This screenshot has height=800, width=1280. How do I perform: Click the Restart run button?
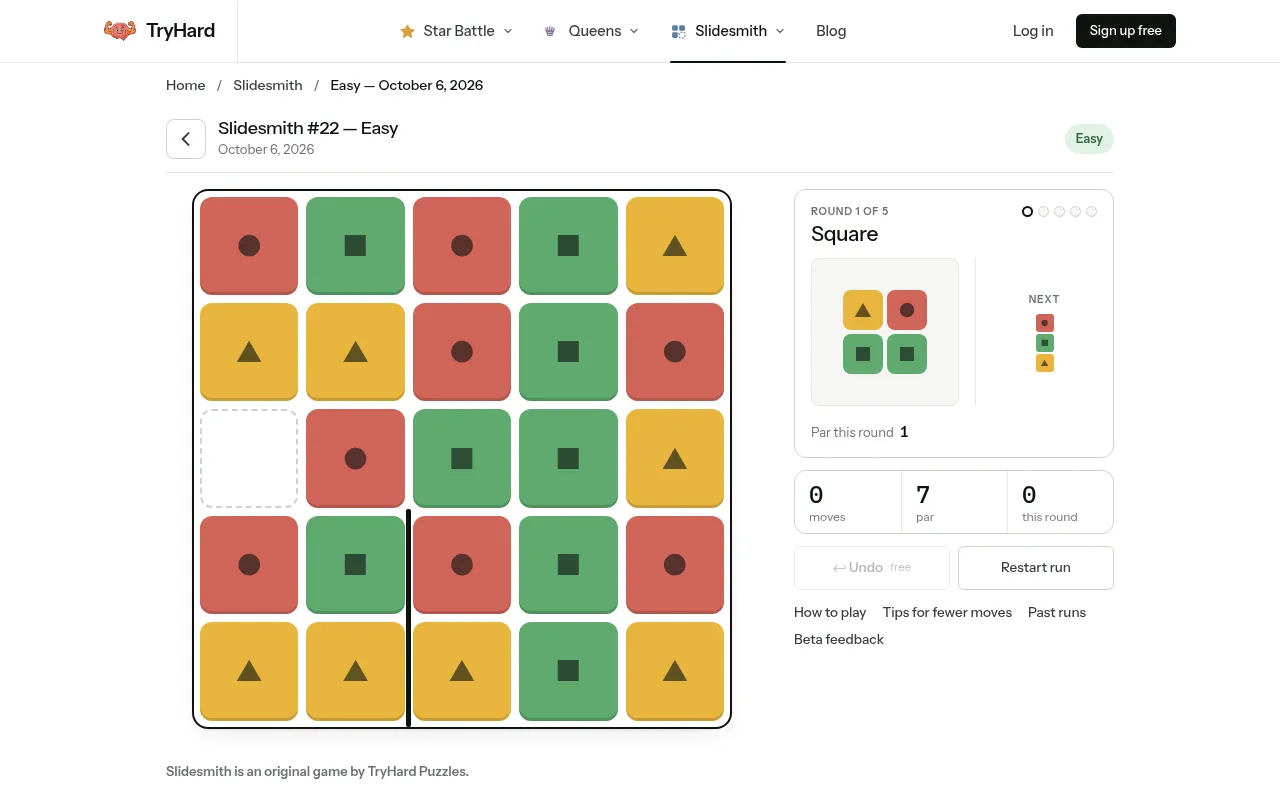pos(1036,567)
